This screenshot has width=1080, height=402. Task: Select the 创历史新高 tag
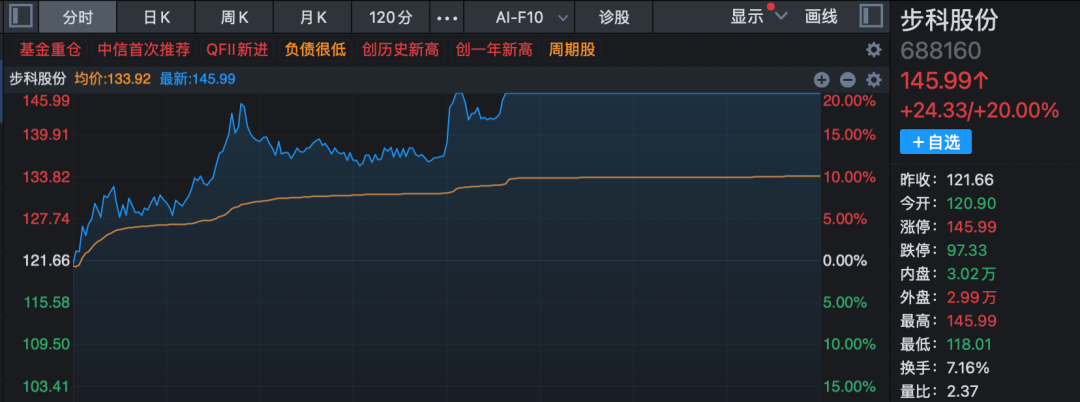tap(401, 50)
